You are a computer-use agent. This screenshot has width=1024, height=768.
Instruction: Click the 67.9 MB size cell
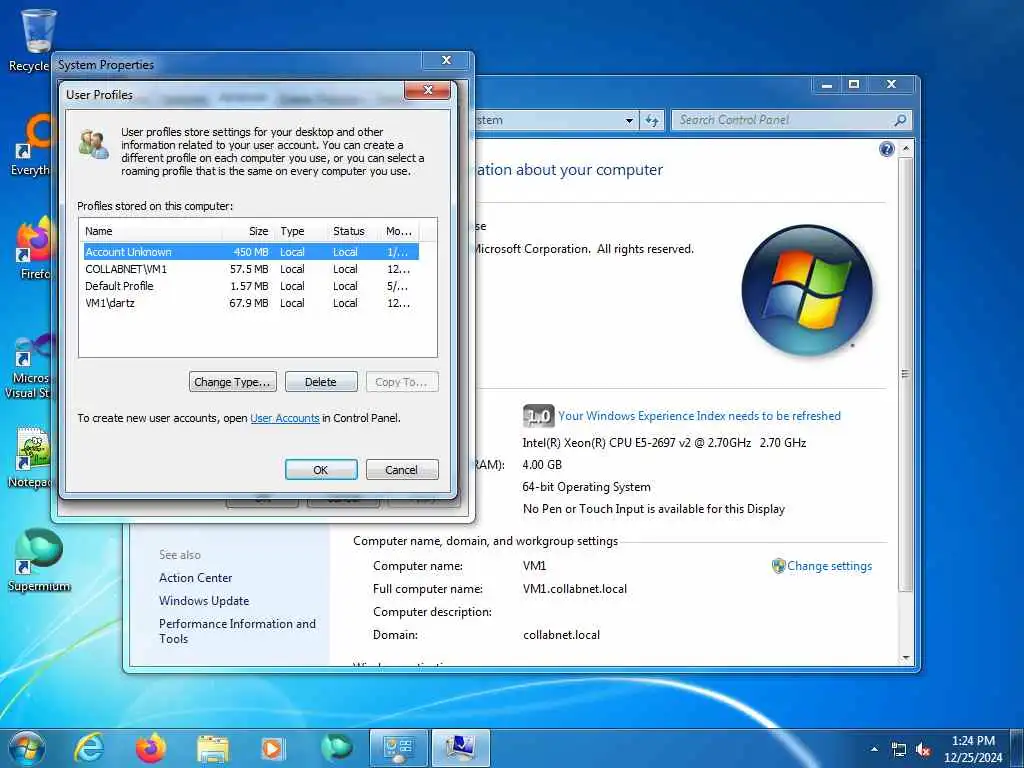point(249,303)
